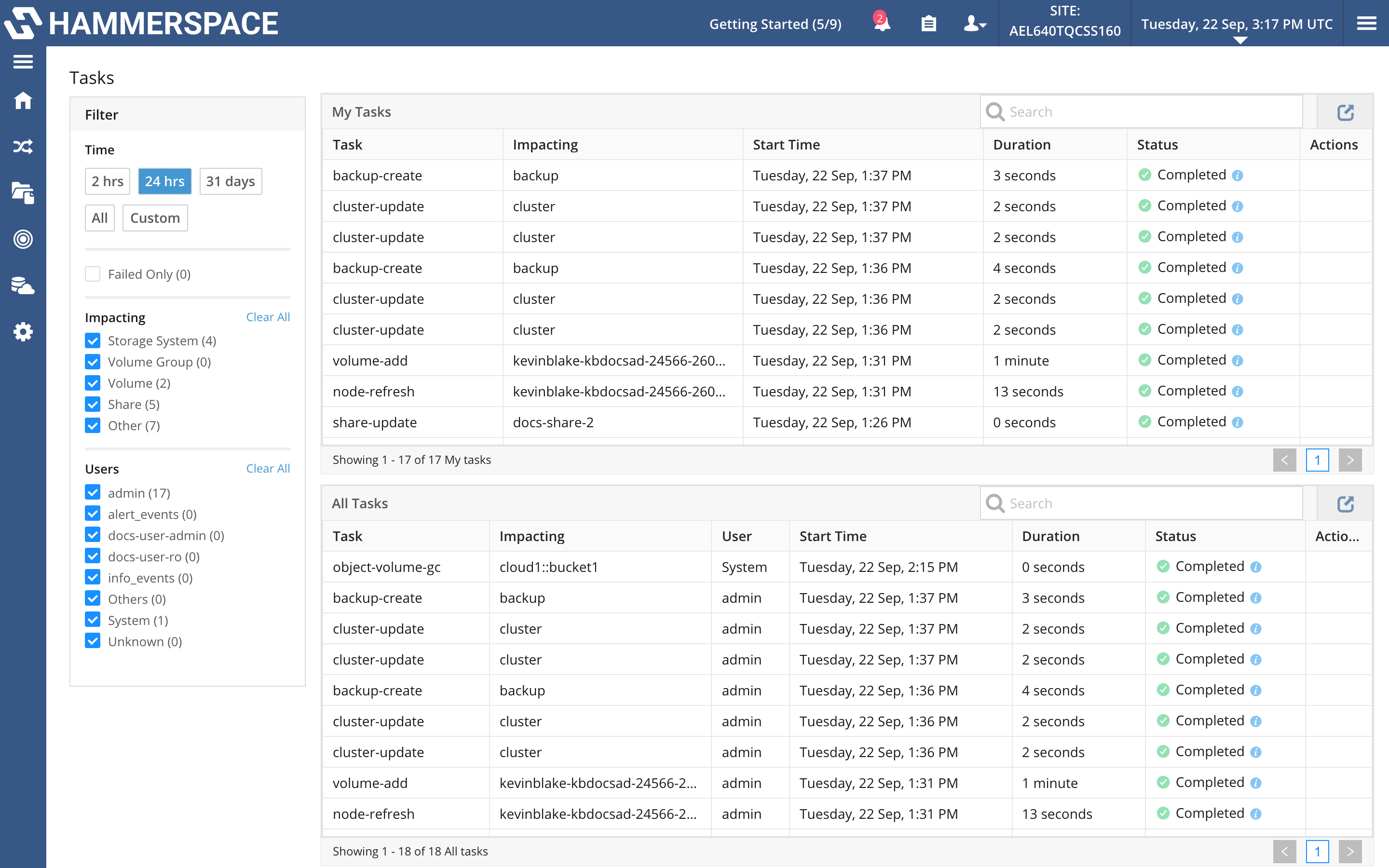The image size is (1389, 868).
Task: Uncheck alert_events user filter
Action: click(x=93, y=514)
